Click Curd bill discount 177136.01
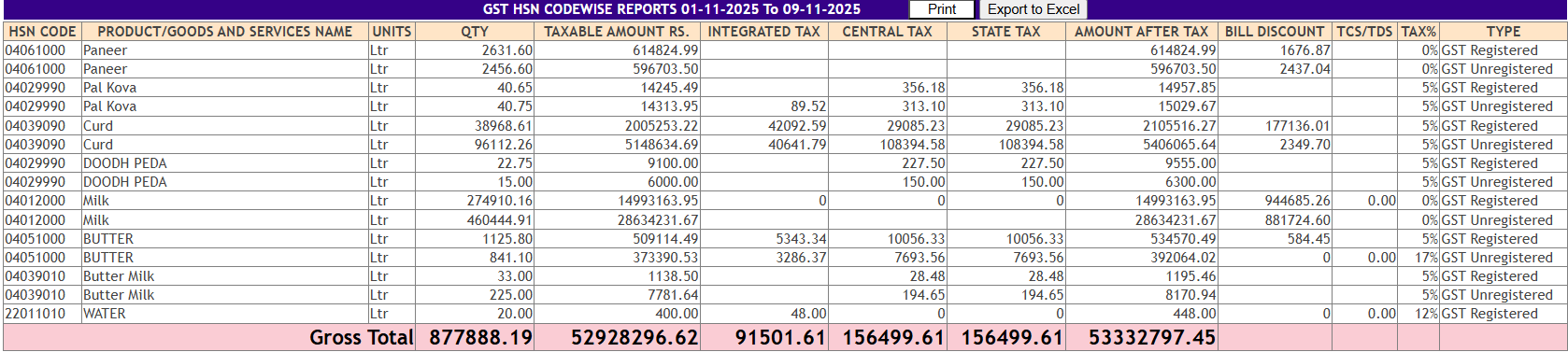The height and width of the screenshot is (352, 1568). coord(1297,126)
